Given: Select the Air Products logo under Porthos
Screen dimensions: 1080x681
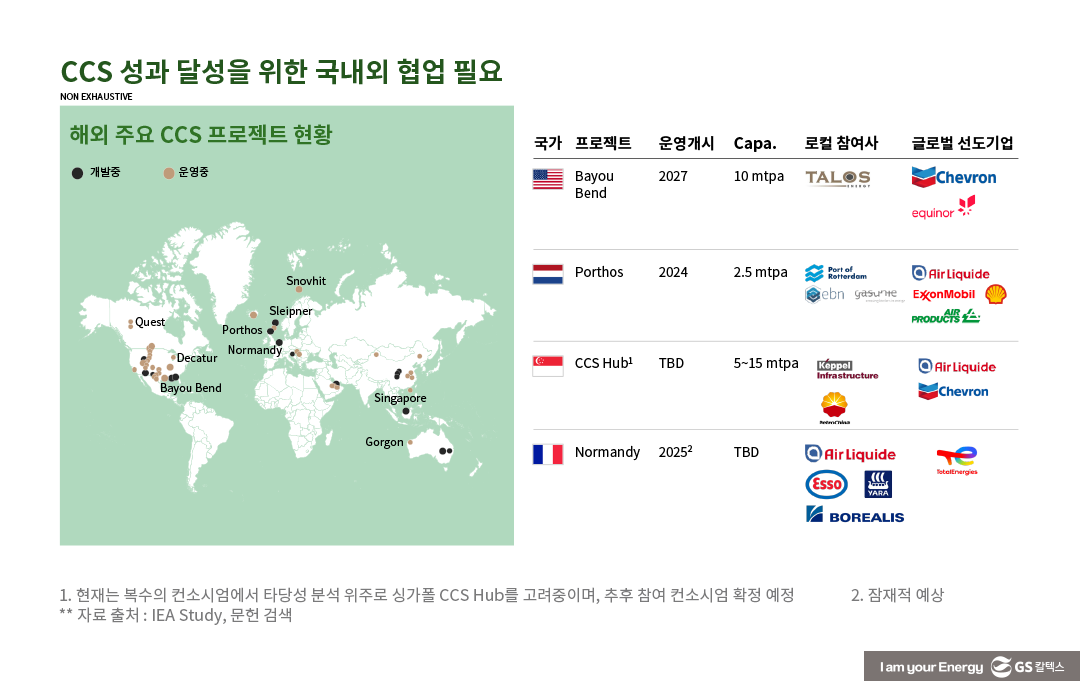Looking at the screenshot, I should pos(946,317).
